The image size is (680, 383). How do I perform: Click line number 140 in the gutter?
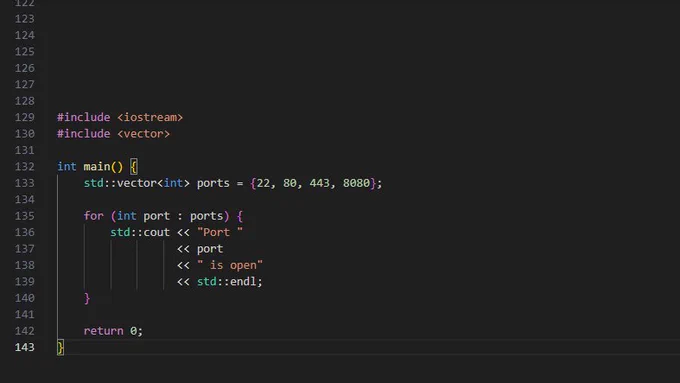(25, 298)
